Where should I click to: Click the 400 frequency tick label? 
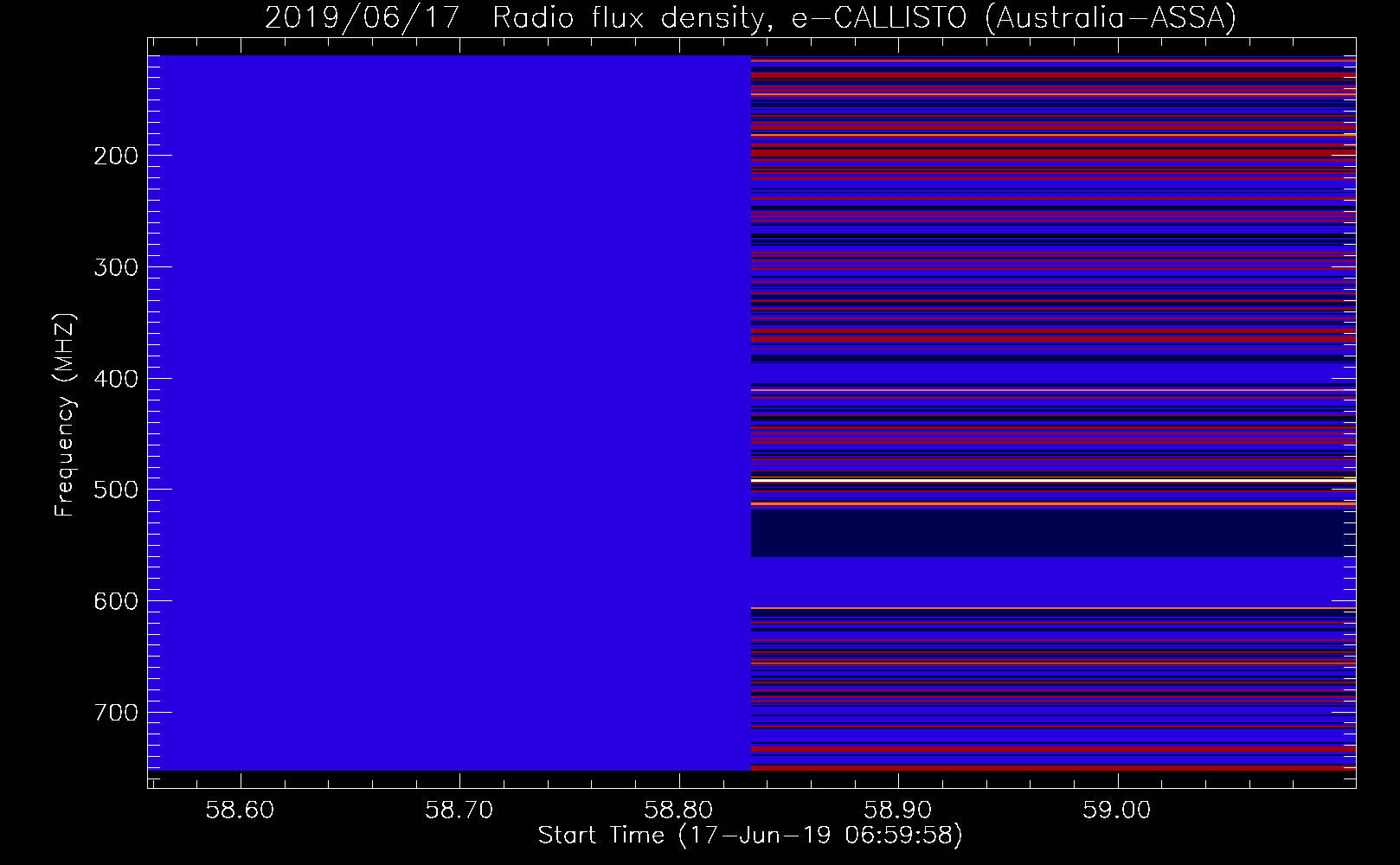coord(114,379)
